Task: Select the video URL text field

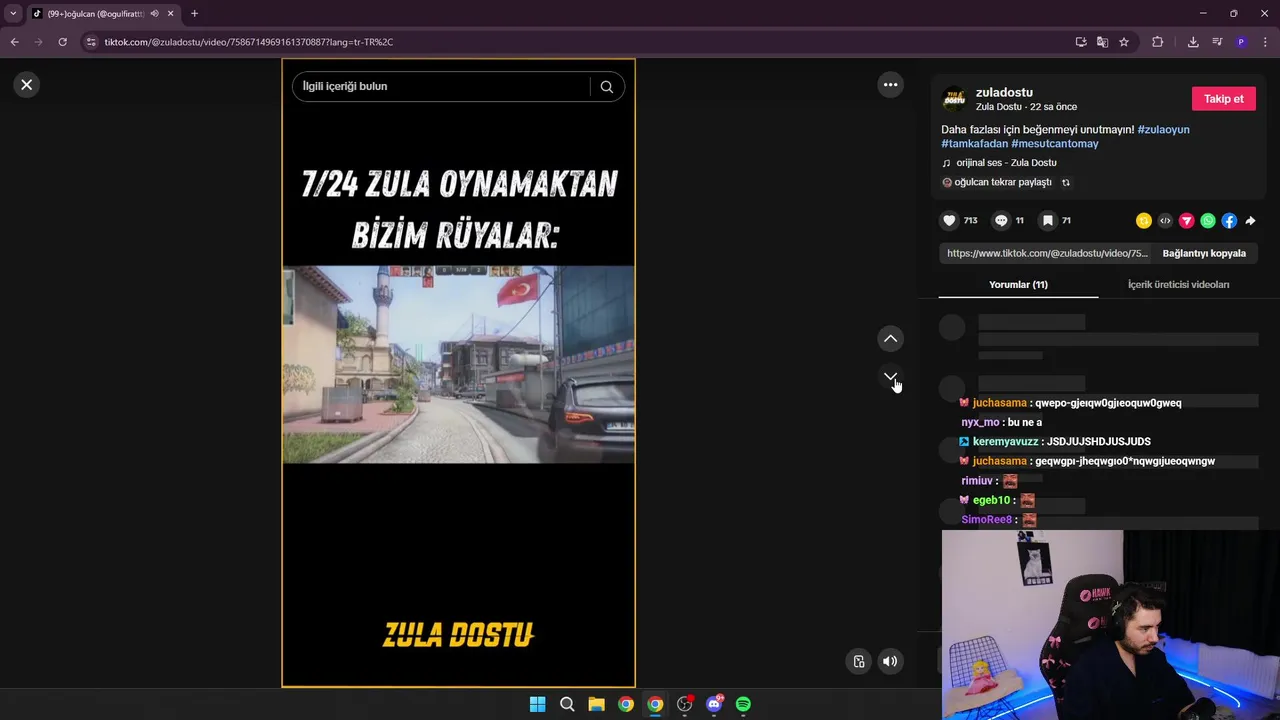Action: 1047,254
